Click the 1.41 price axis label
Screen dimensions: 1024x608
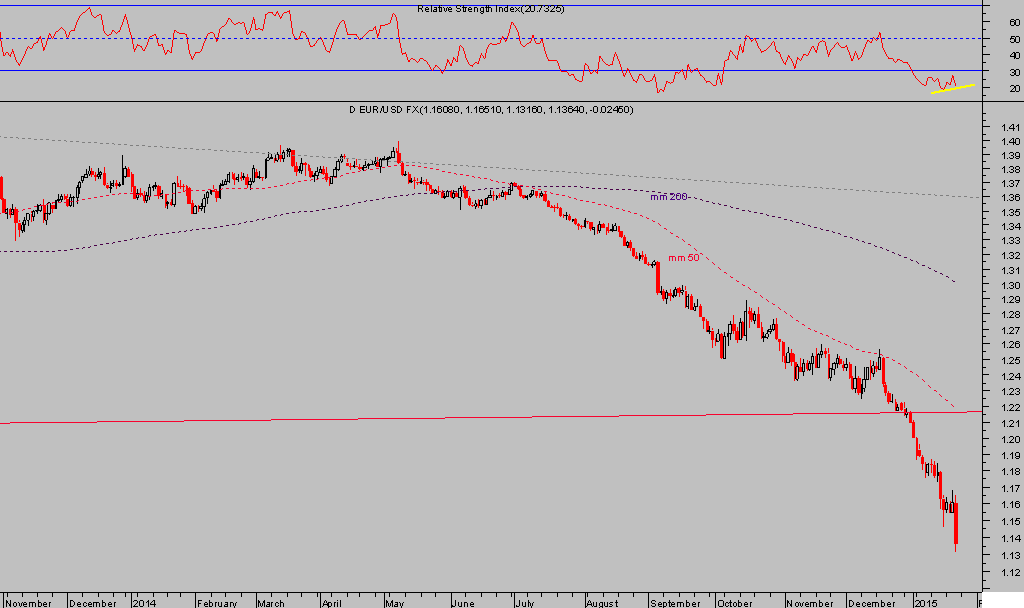(x=1008, y=127)
